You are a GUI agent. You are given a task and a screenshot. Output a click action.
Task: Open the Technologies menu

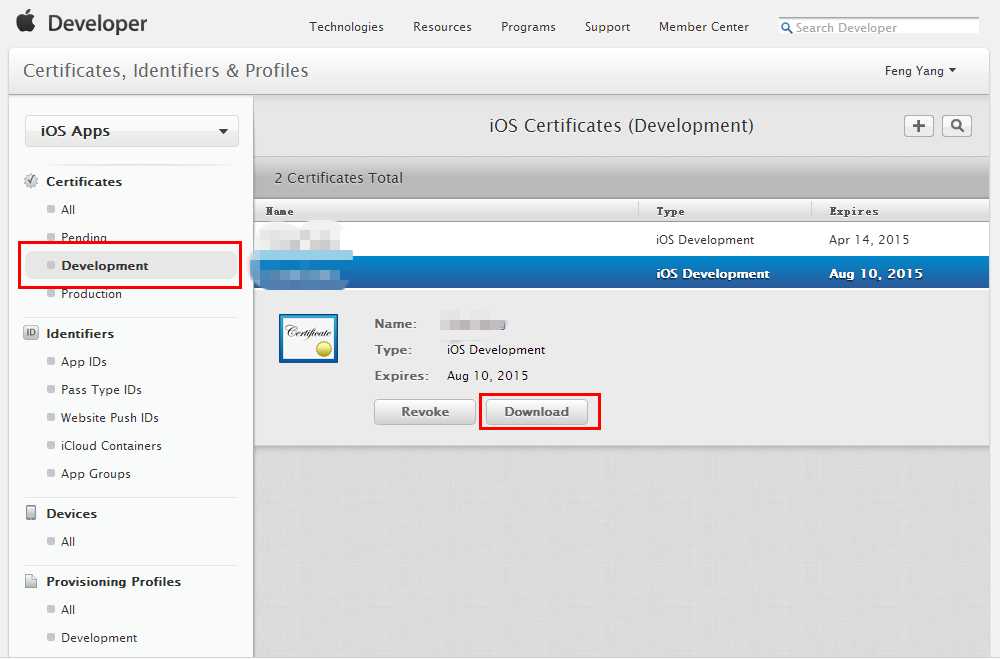pyautogui.click(x=346, y=27)
